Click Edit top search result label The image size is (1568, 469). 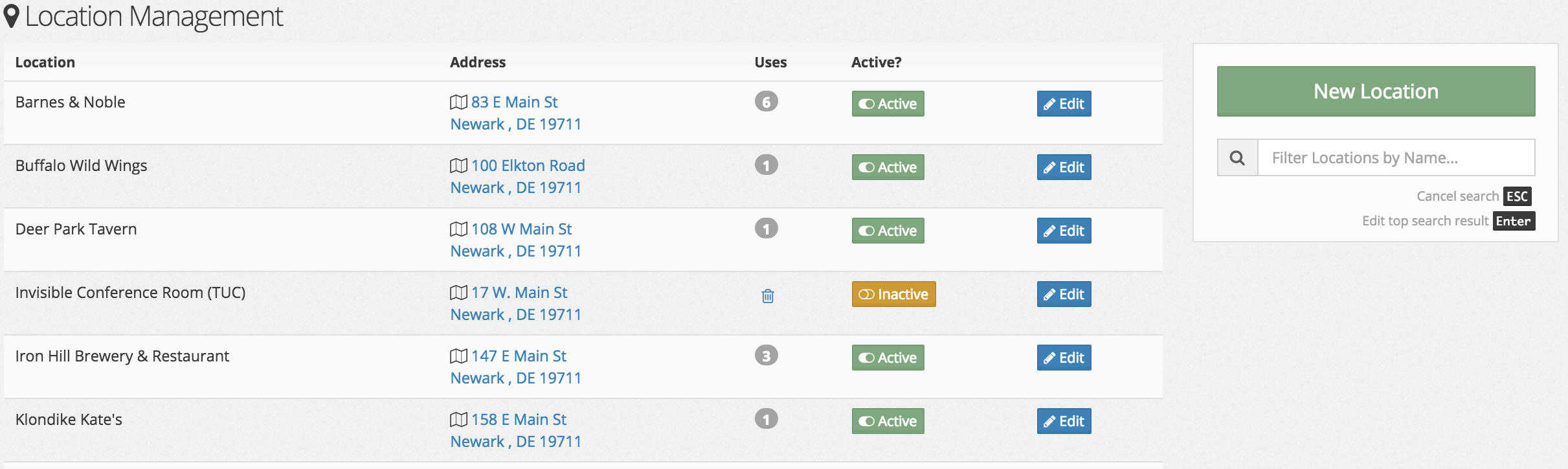pos(1425,221)
